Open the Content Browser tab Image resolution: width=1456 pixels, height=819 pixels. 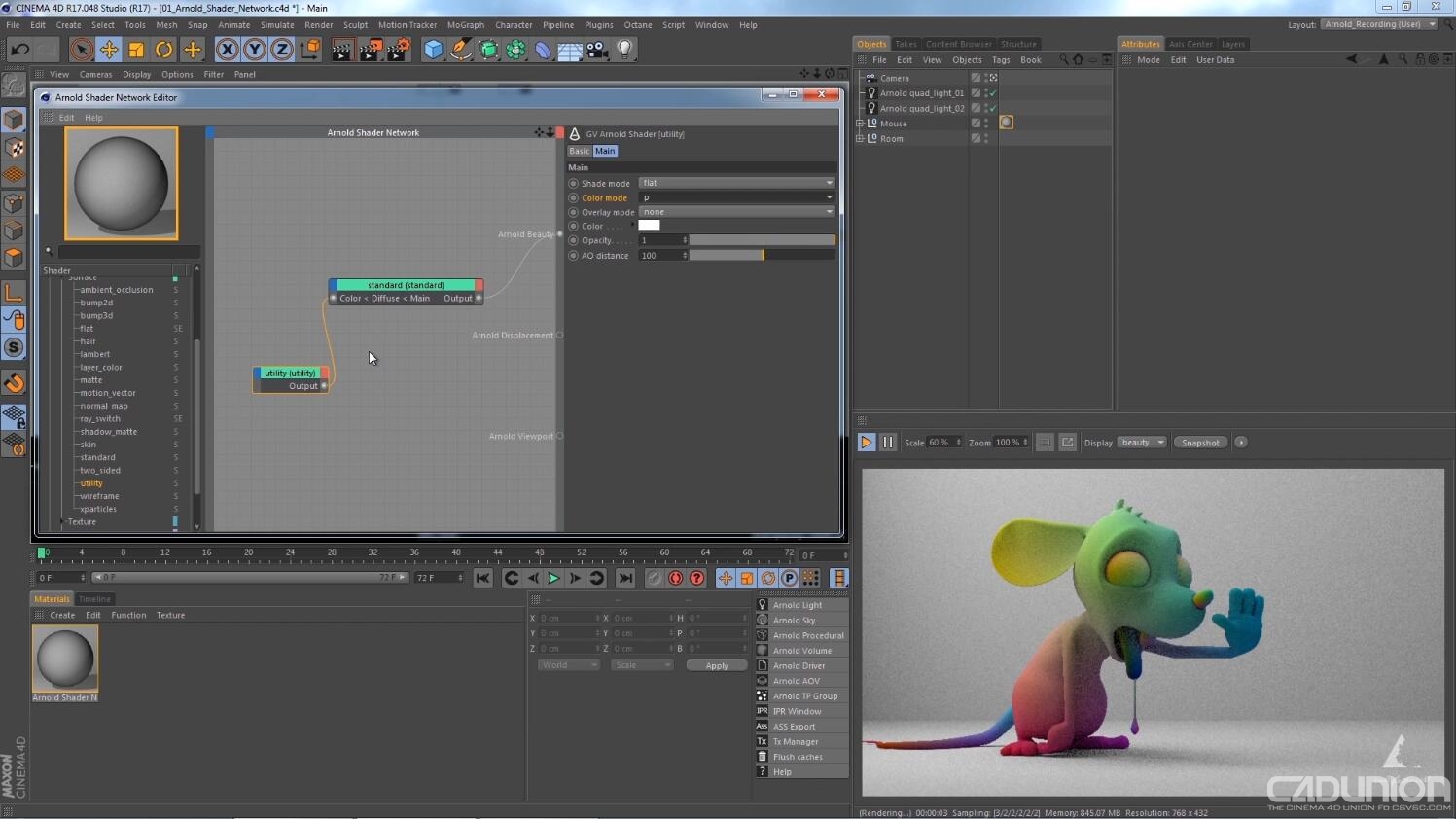[958, 44]
